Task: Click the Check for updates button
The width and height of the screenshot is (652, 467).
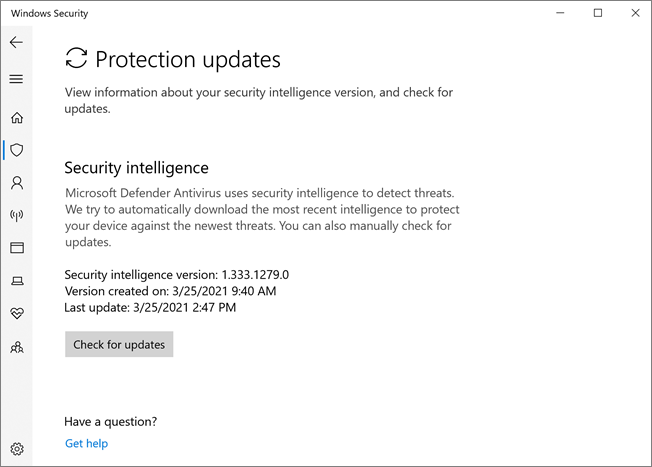Action: (119, 344)
